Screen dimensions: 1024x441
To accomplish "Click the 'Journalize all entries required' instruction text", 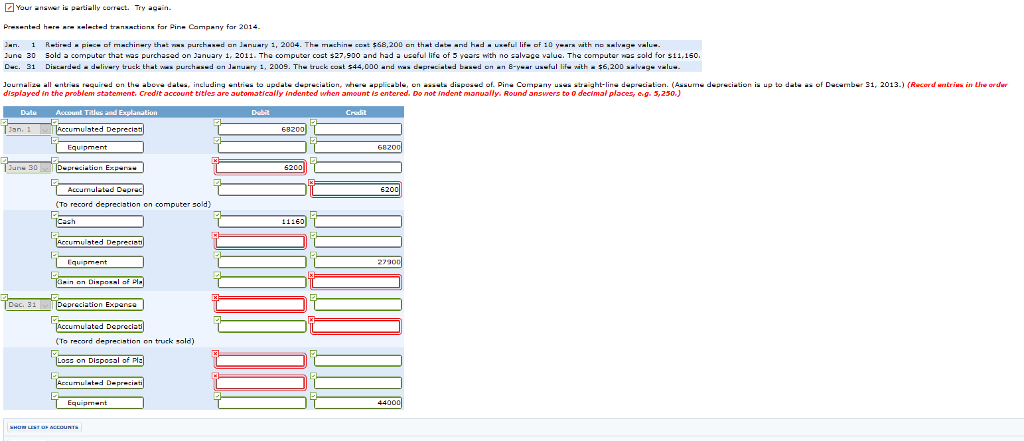I will pyautogui.click(x=505, y=89).
